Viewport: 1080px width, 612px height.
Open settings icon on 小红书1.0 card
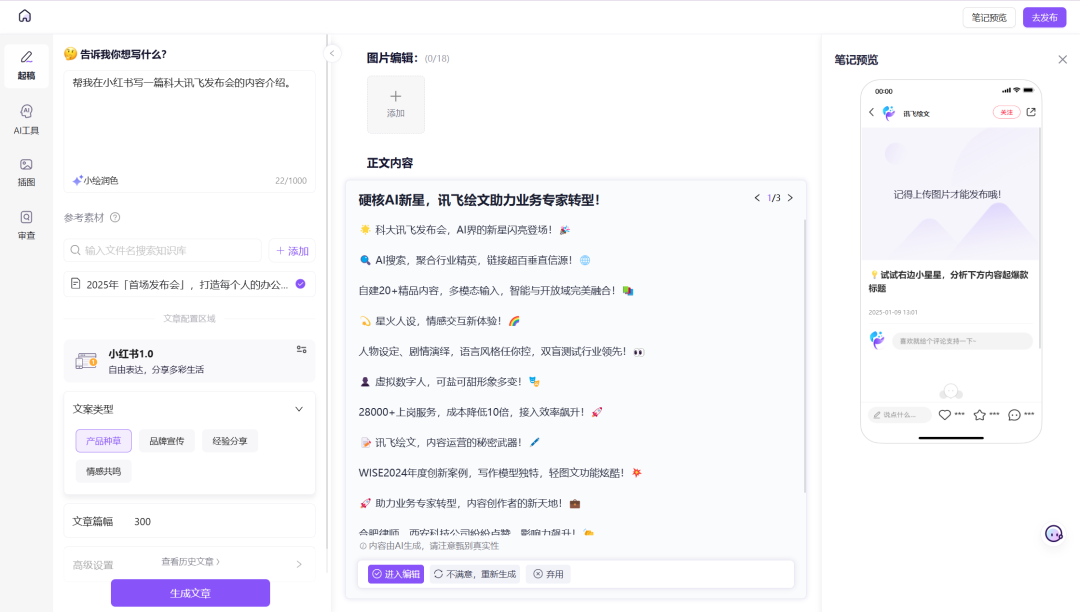(302, 350)
